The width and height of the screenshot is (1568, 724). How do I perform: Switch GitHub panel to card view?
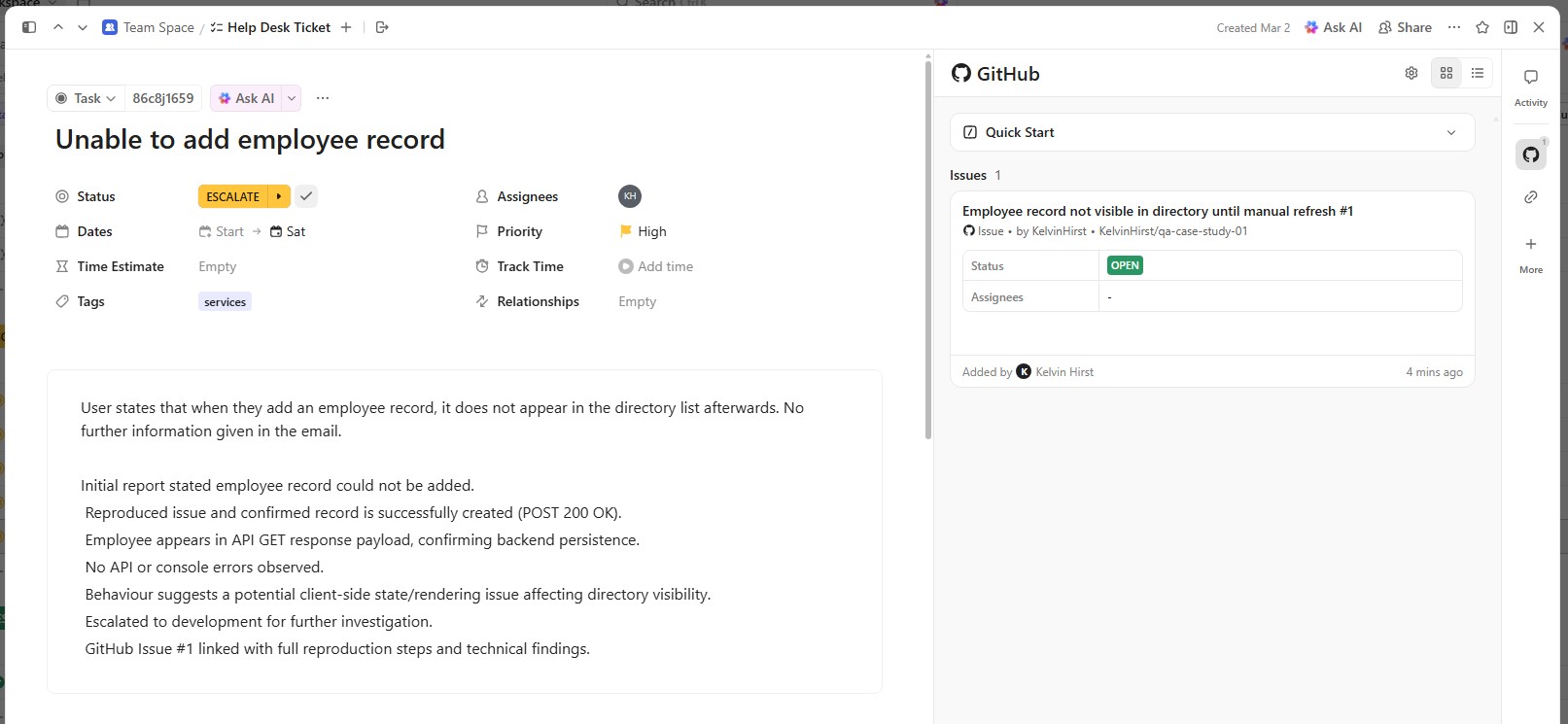point(1446,73)
